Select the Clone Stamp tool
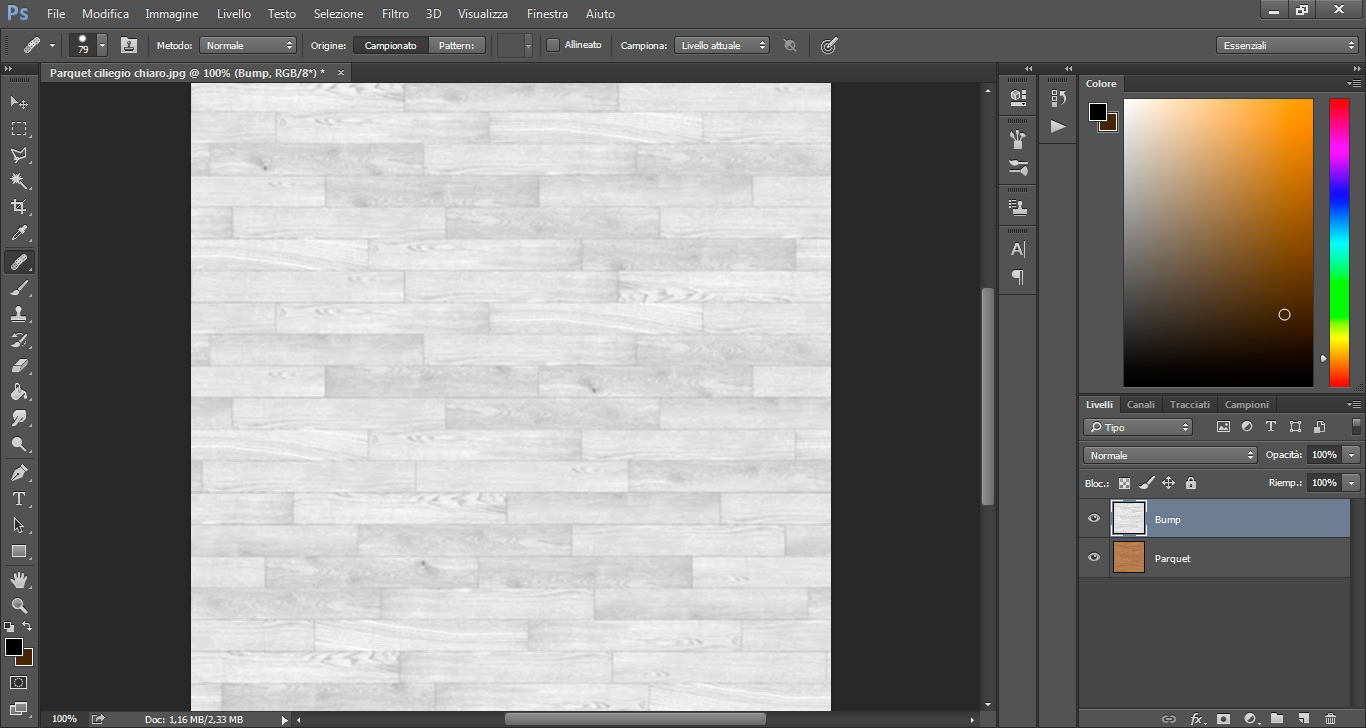The image size is (1366, 728). click(x=19, y=314)
